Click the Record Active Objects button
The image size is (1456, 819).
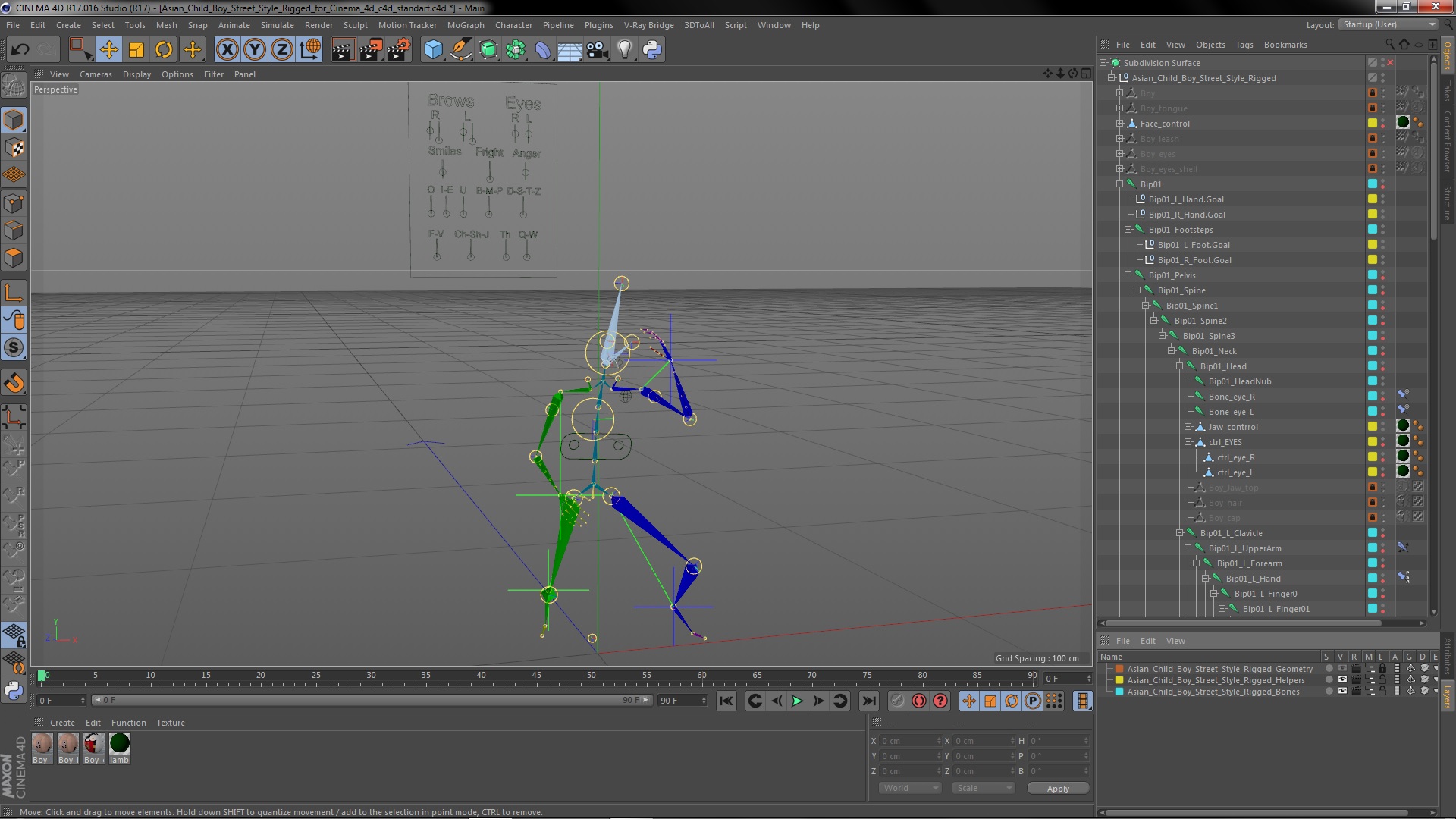click(897, 701)
